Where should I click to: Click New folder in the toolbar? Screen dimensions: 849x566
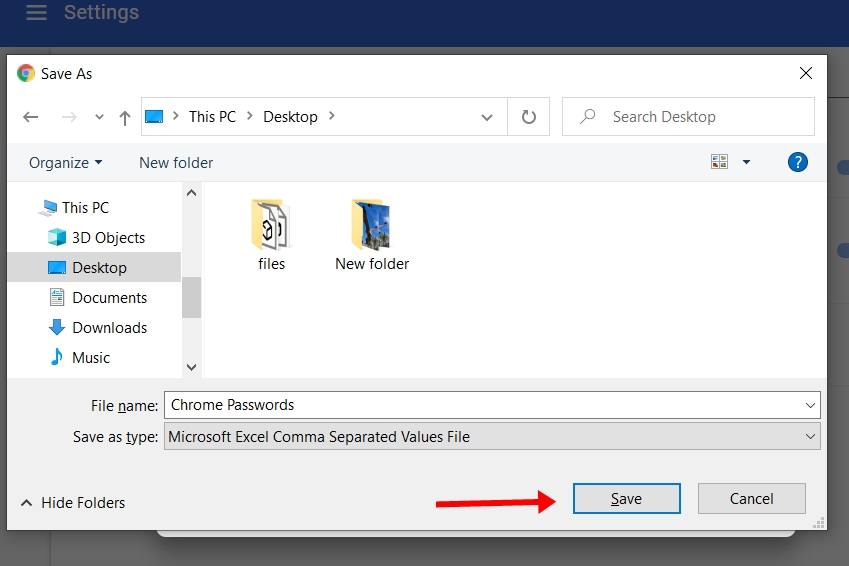tap(176, 162)
